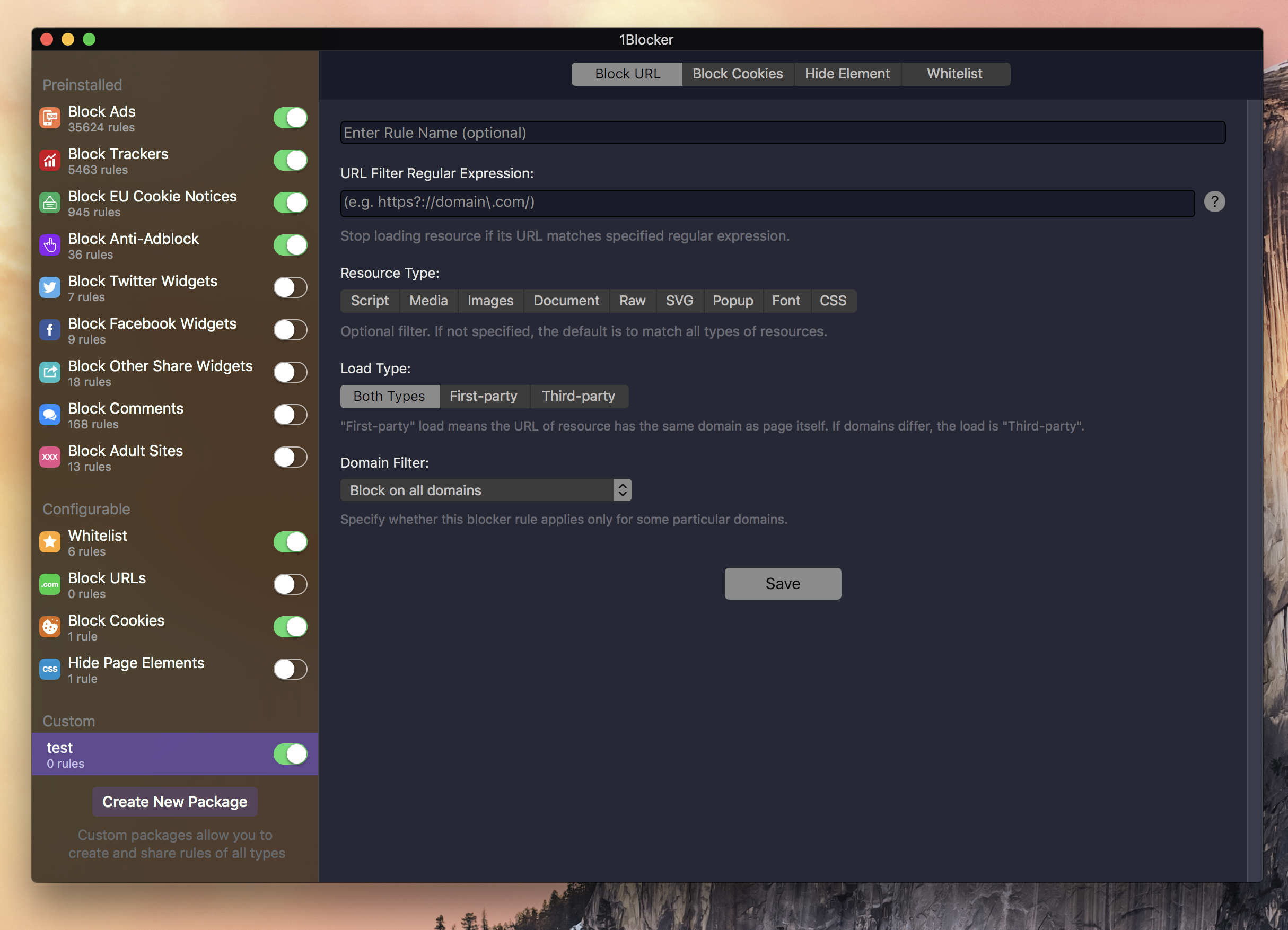Enable Block Twitter Widgets toggle
Viewport: 1288px width, 930px height.
click(x=290, y=288)
